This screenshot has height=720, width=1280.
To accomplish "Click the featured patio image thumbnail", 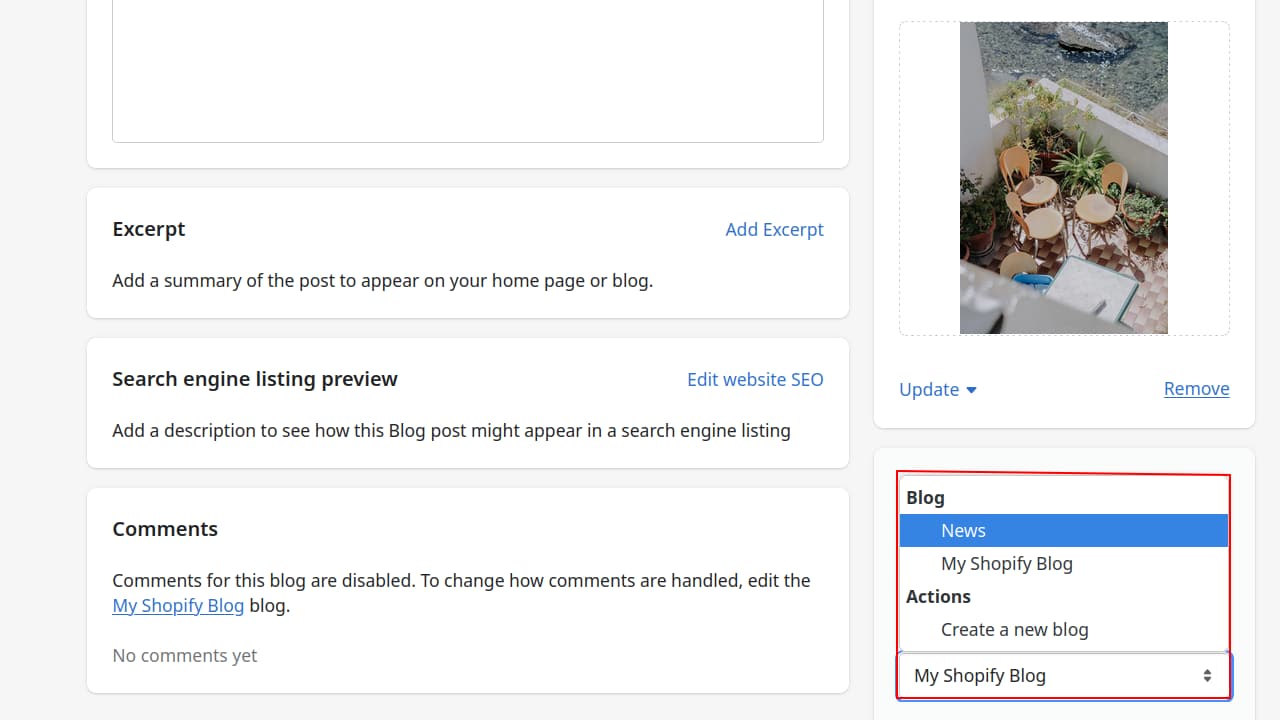I will click(1064, 178).
